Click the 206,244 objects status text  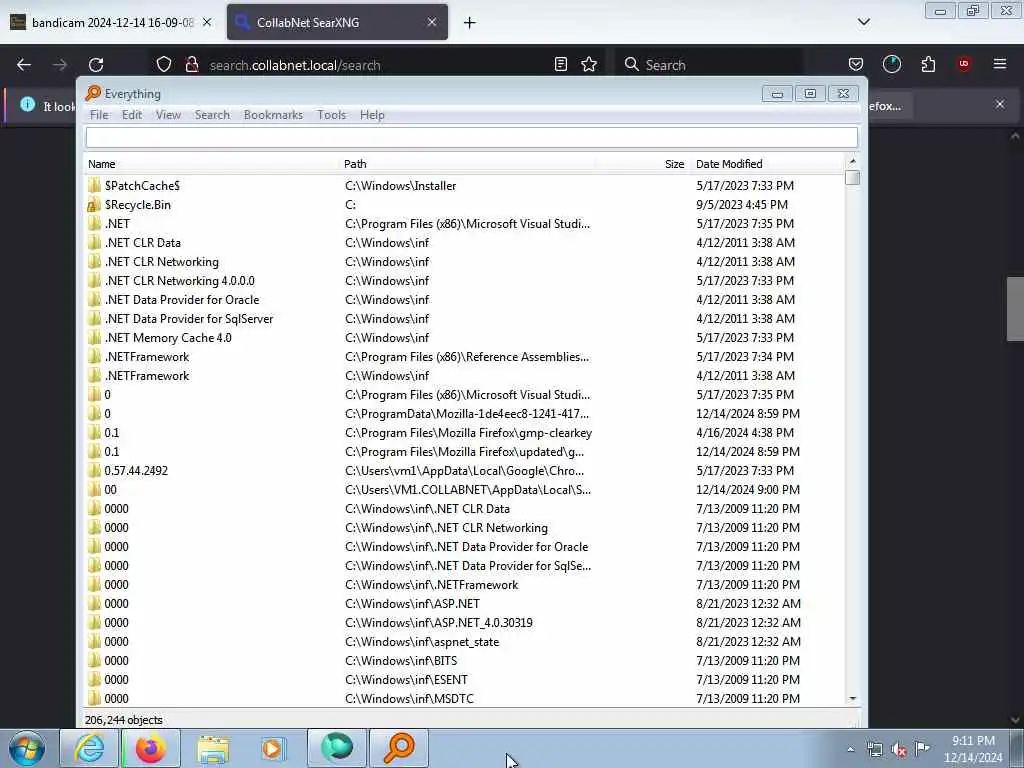point(123,720)
